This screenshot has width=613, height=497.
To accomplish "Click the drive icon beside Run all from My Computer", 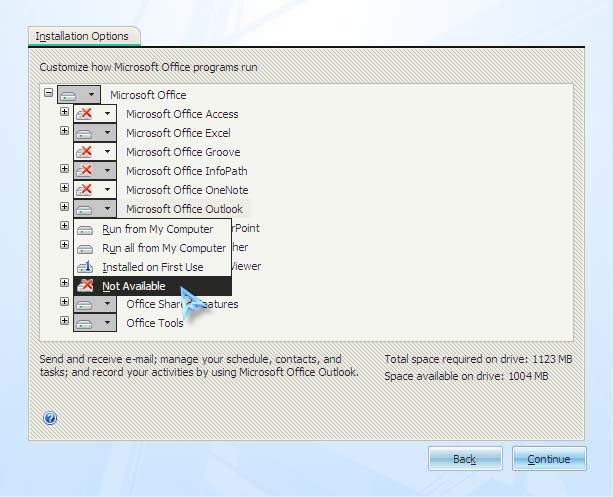I will tap(85, 249).
